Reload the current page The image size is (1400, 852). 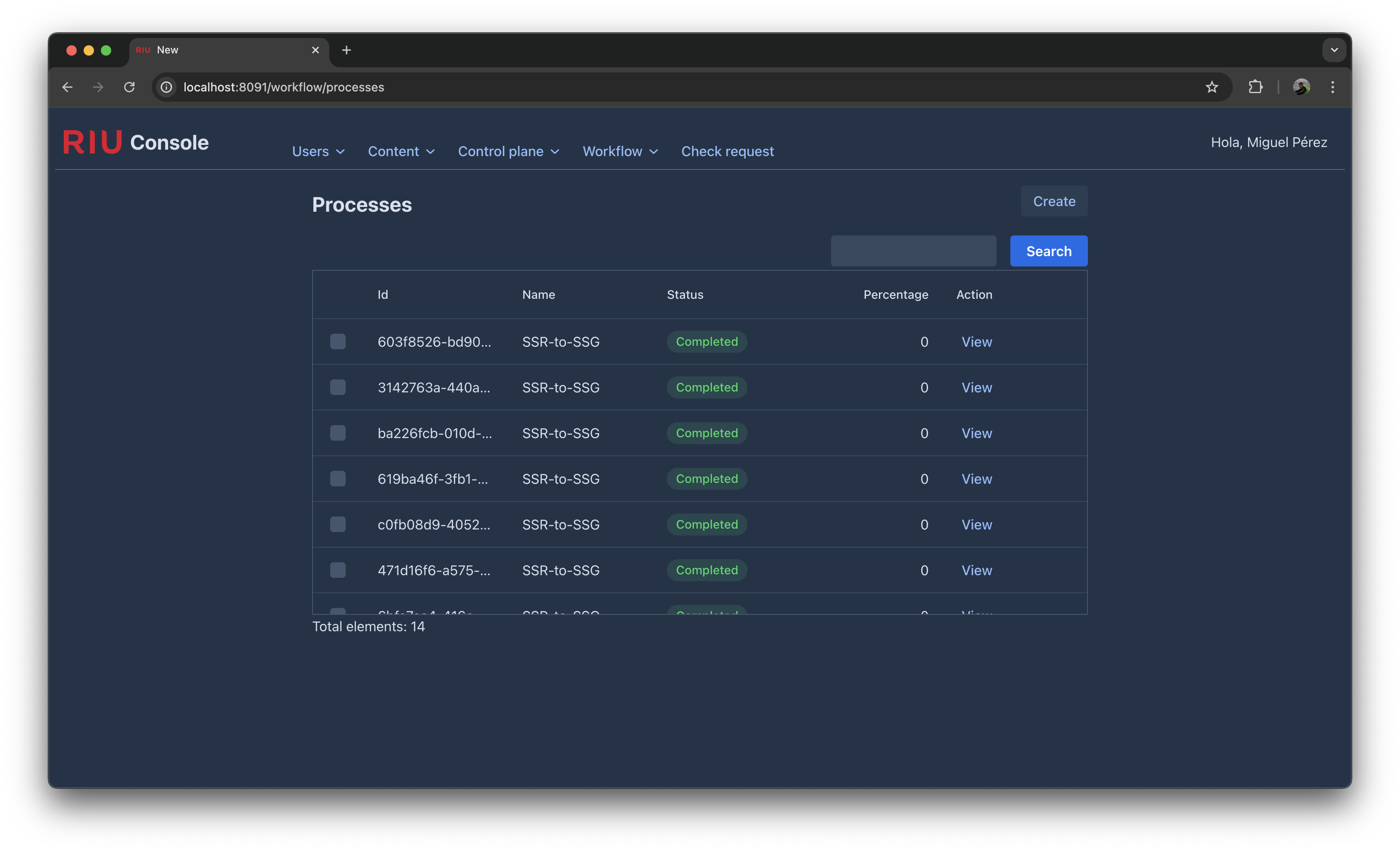(130, 87)
